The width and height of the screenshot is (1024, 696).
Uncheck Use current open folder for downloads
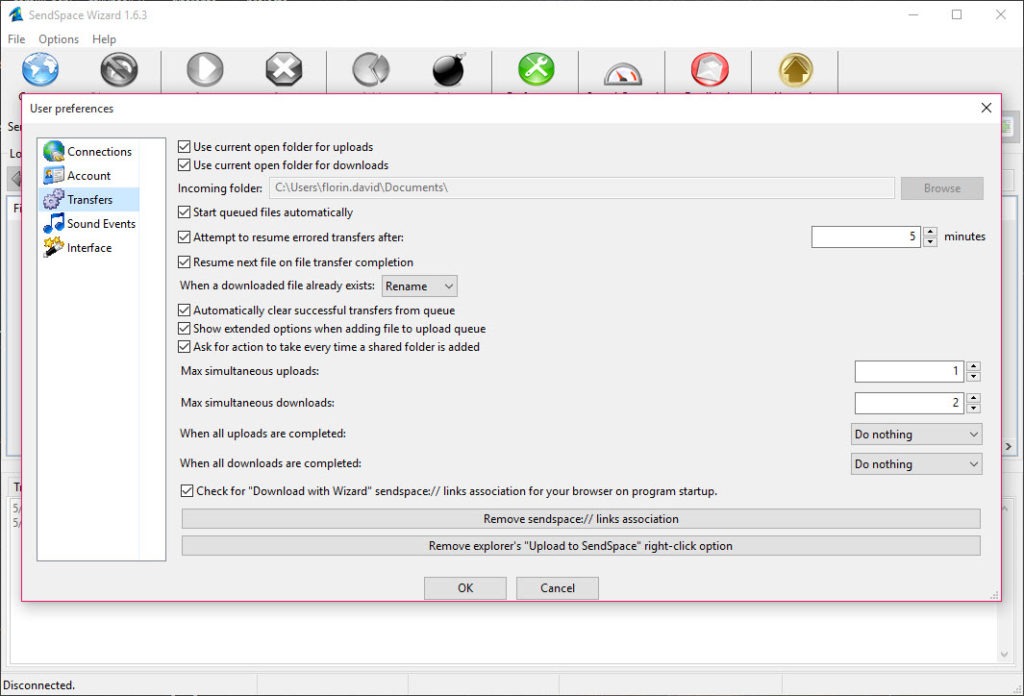[x=184, y=165]
